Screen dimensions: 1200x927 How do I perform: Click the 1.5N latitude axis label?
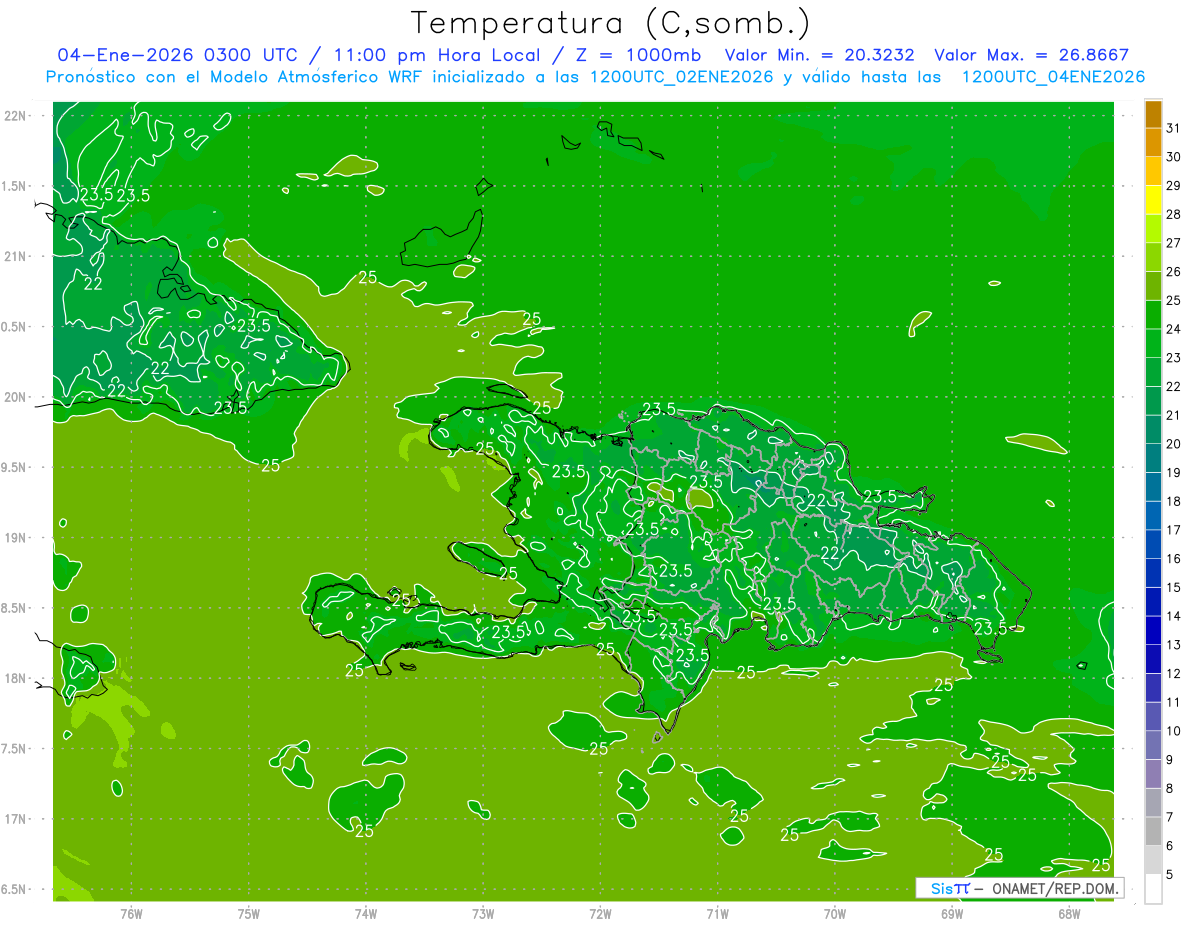[15, 186]
